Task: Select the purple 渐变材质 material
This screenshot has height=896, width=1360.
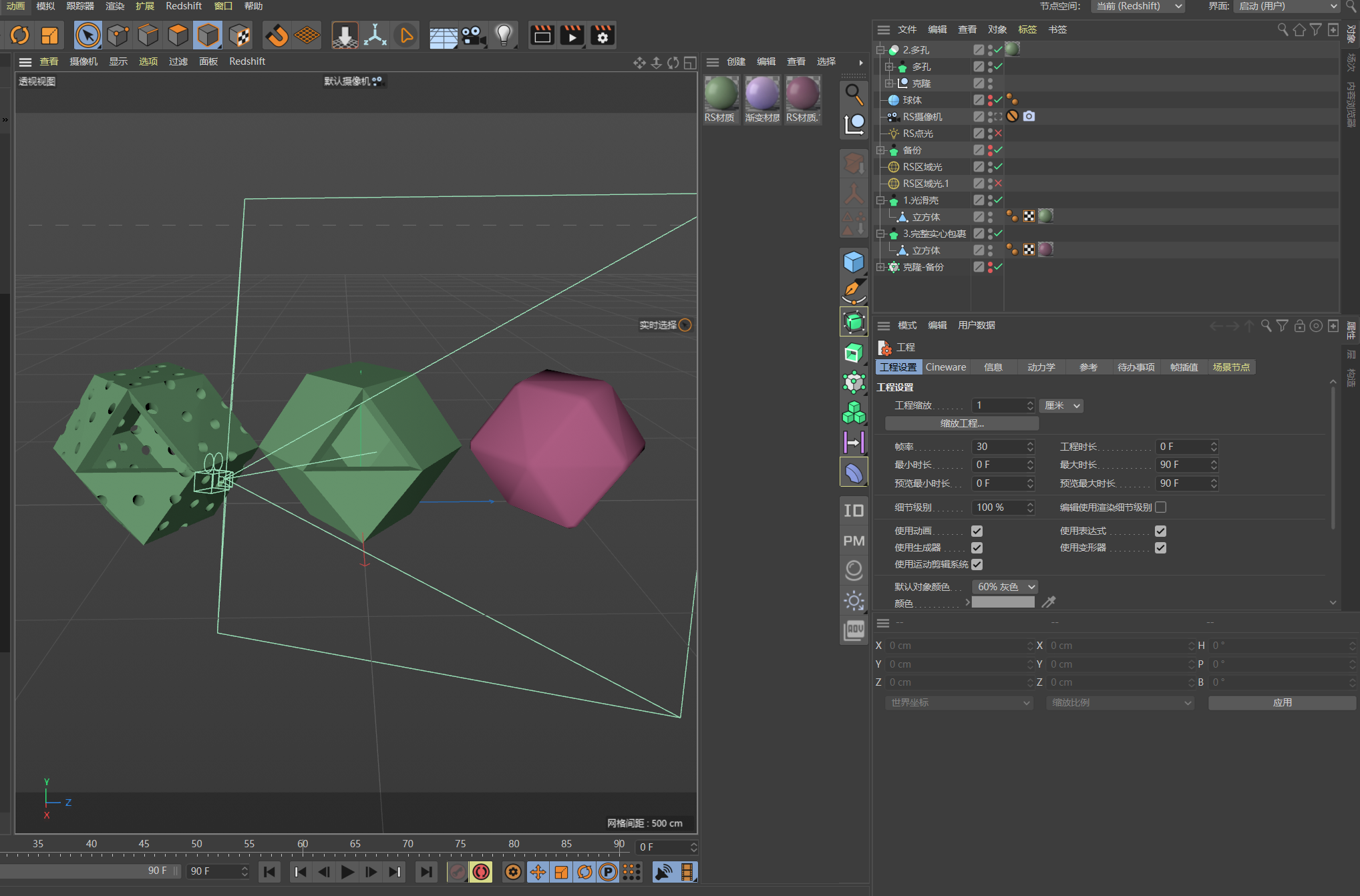Action: pos(762,99)
